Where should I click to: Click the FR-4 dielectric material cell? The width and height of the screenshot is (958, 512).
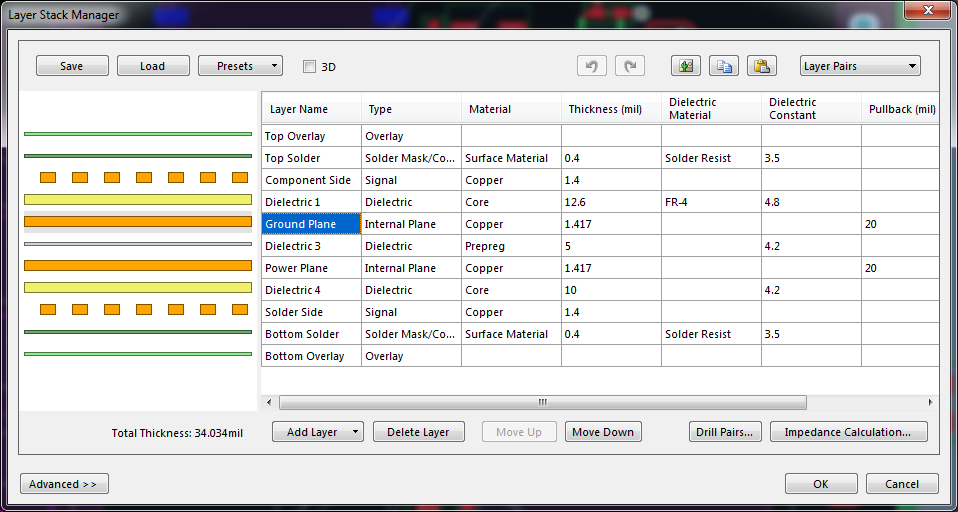(x=711, y=202)
